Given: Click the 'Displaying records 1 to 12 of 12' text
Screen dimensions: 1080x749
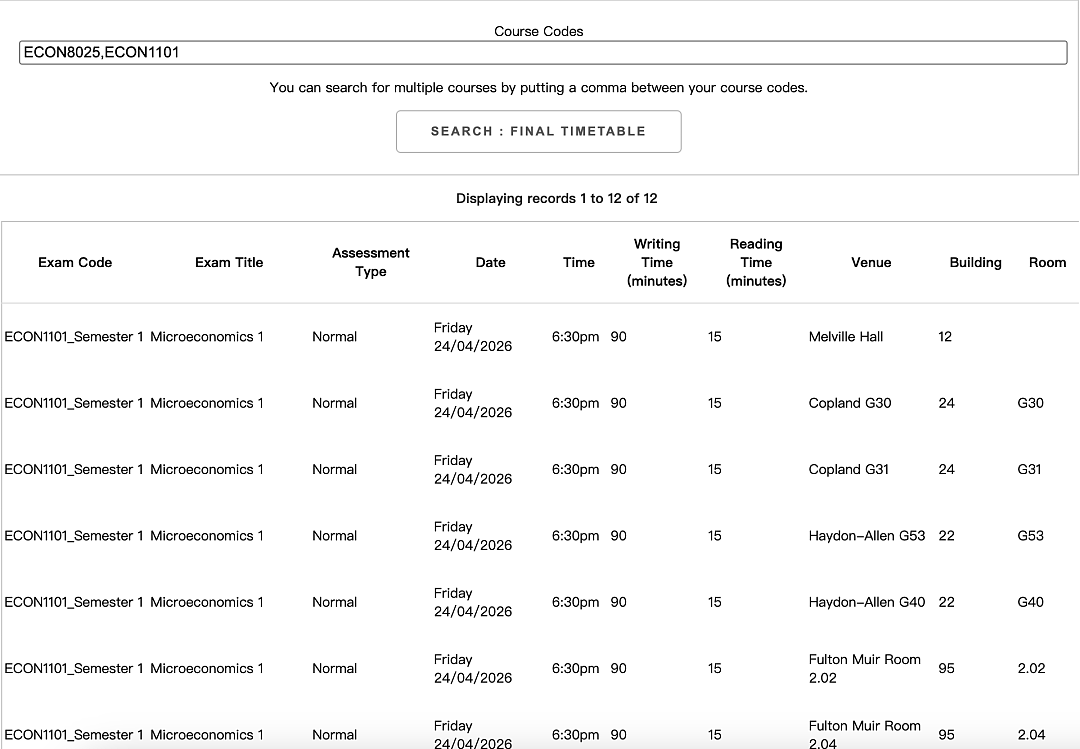Looking at the screenshot, I should tap(557, 198).
